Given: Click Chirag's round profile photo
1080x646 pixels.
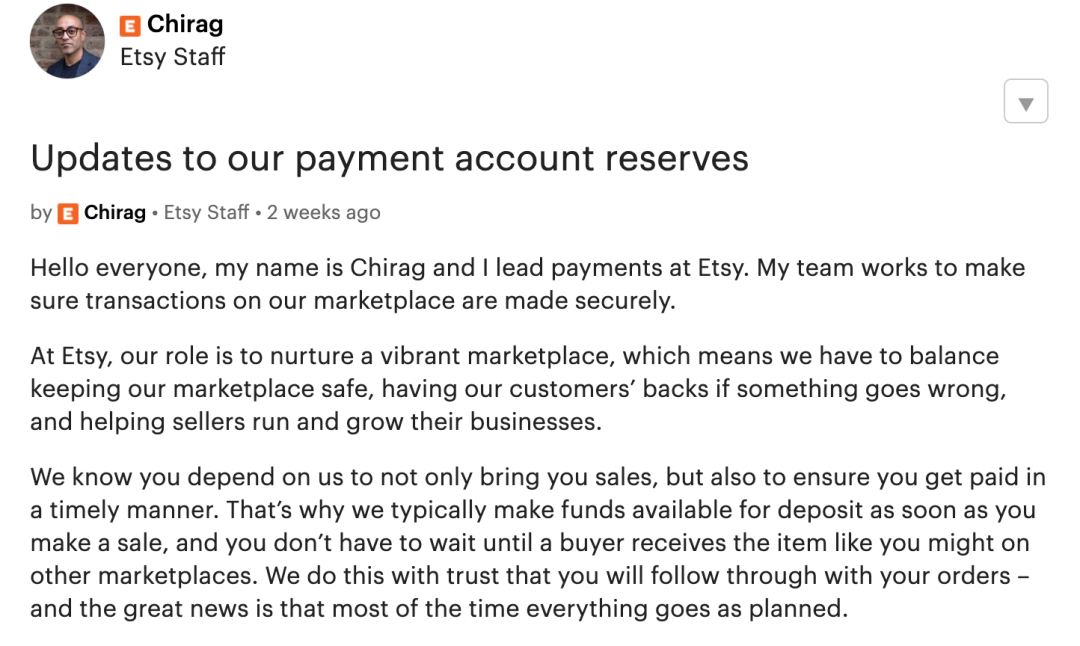Looking at the screenshot, I should [68, 41].
